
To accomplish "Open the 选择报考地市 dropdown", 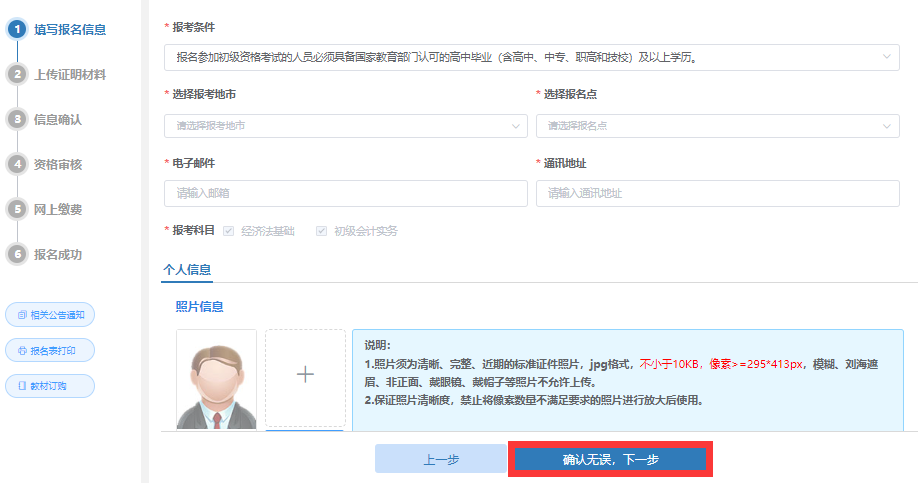I will tap(345, 126).
